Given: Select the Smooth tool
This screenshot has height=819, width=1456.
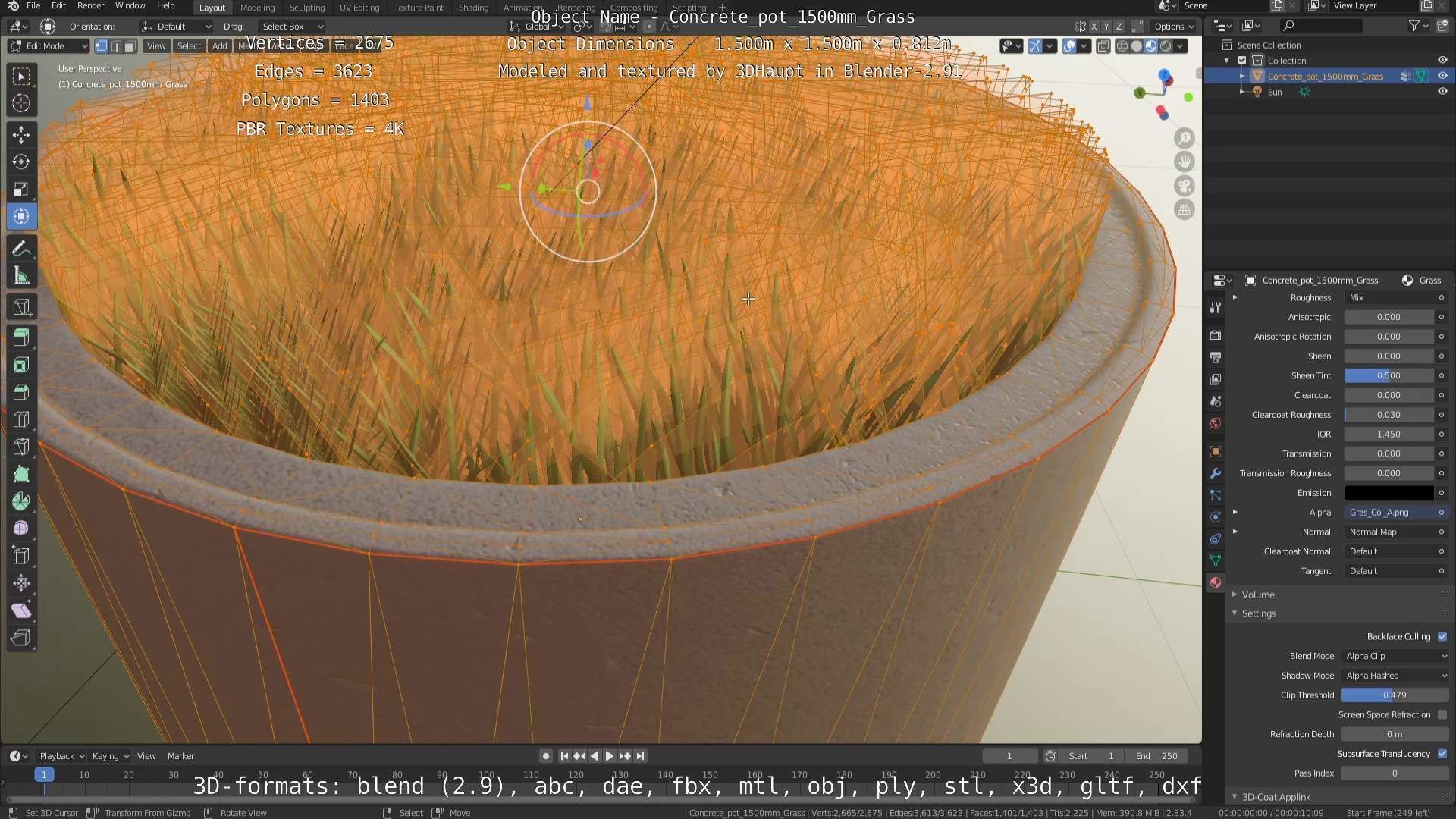Looking at the screenshot, I should pyautogui.click(x=21, y=529).
